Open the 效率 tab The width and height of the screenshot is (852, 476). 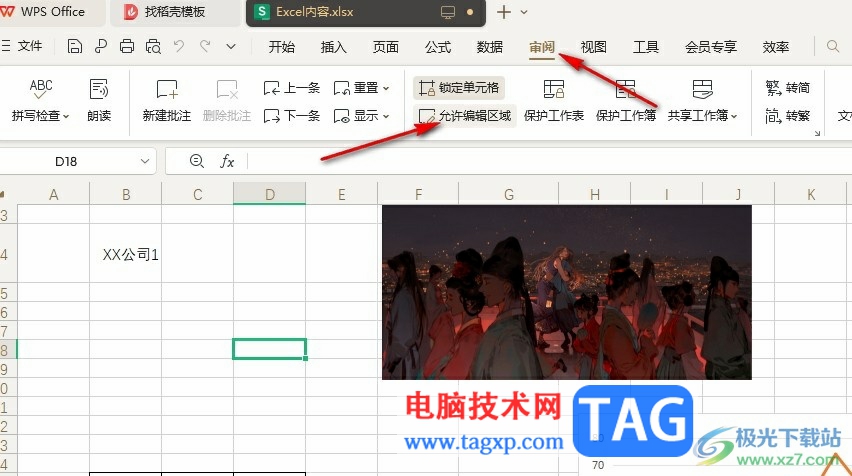pos(775,47)
